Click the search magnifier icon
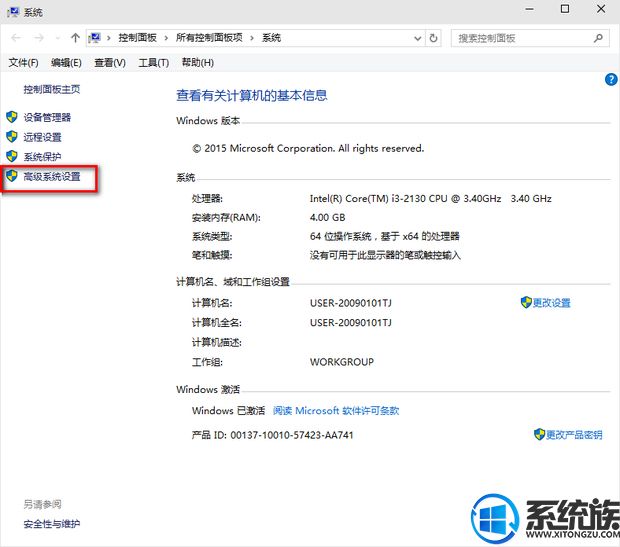The width and height of the screenshot is (620, 547). [x=598, y=38]
